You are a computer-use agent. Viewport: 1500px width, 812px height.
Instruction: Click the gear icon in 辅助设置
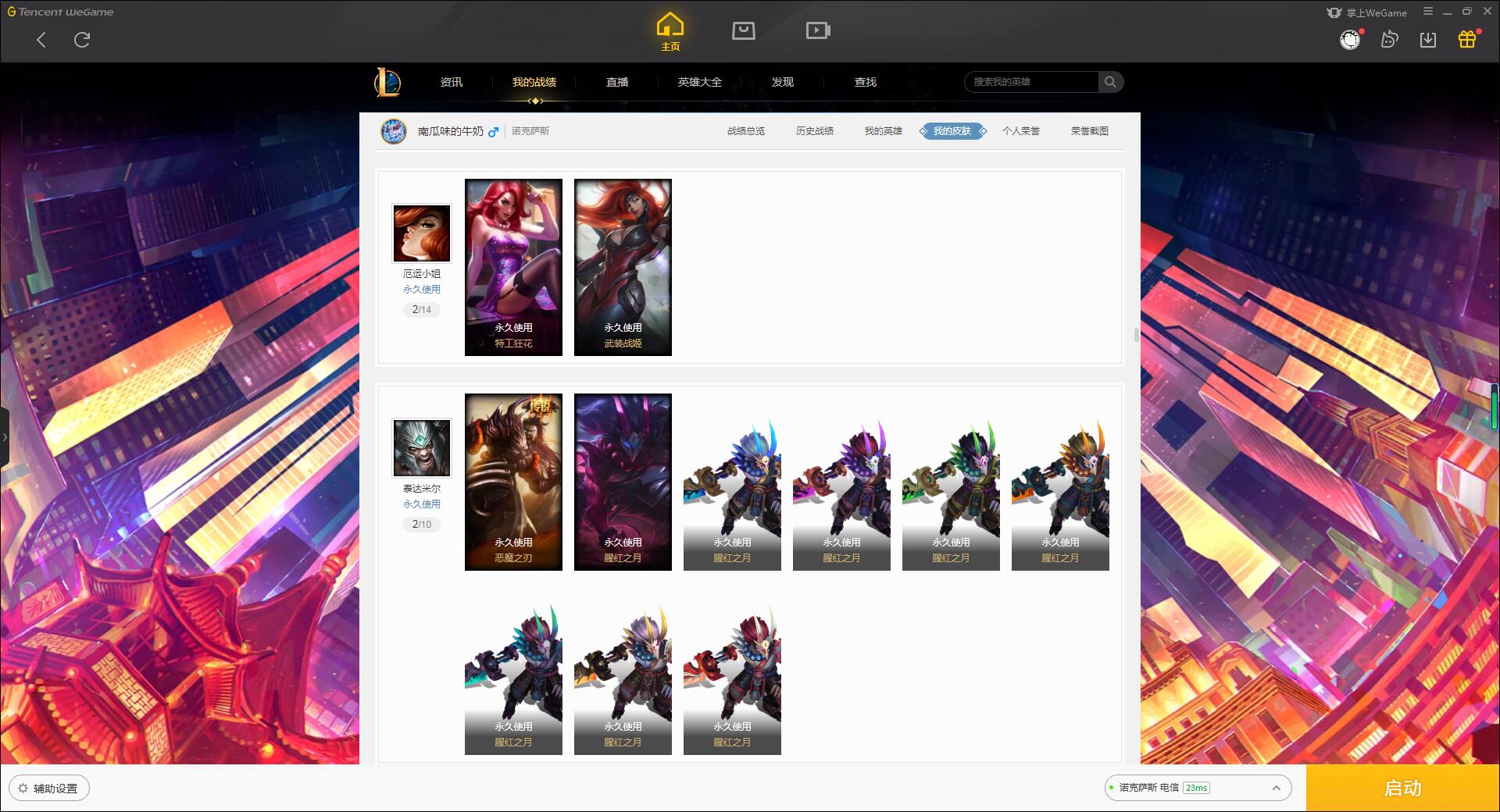[23, 789]
